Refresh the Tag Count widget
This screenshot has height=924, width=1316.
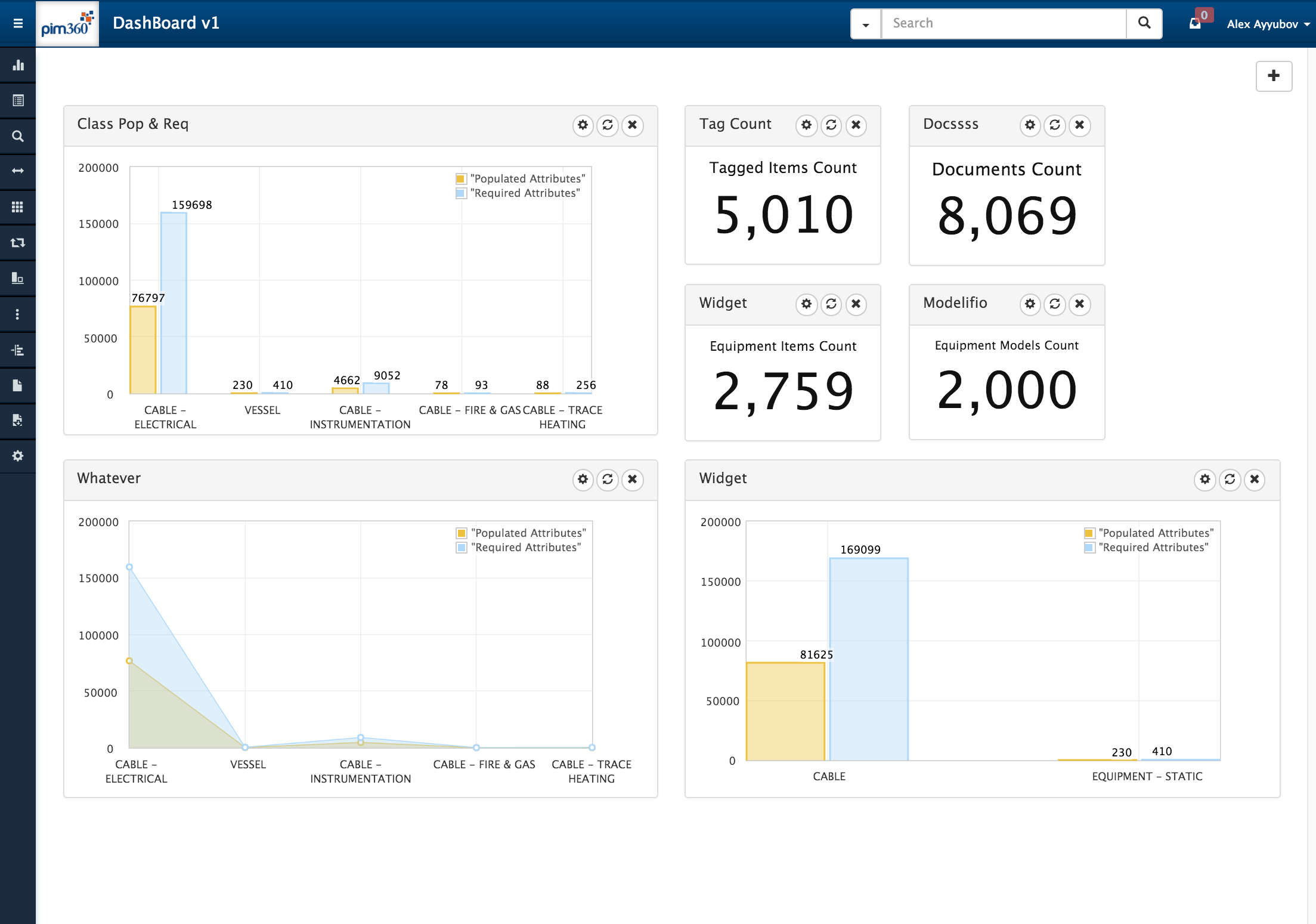click(x=831, y=125)
